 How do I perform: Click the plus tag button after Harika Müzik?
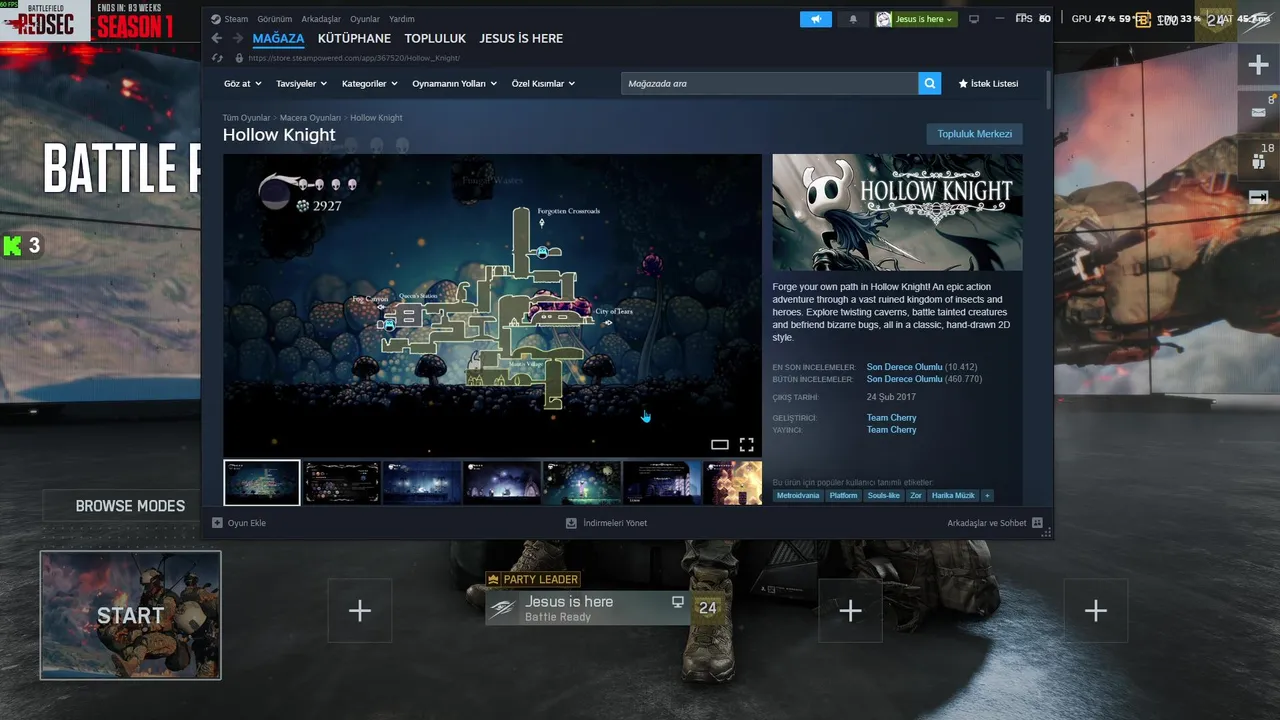[x=987, y=495]
